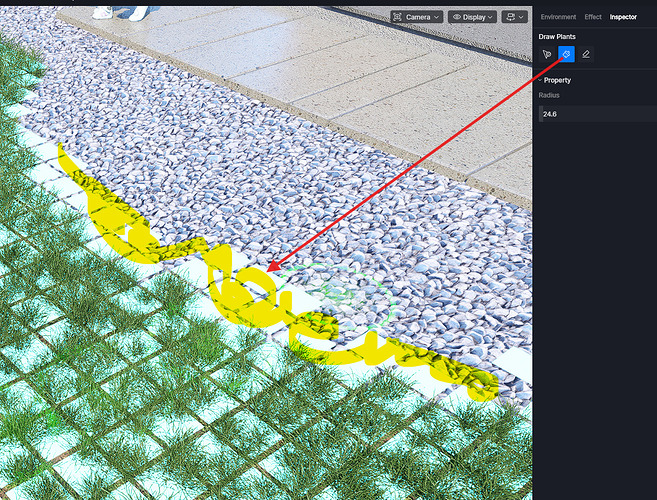657x500 pixels.
Task: Open the Camera dropdown arrow
Action: pyautogui.click(x=436, y=17)
